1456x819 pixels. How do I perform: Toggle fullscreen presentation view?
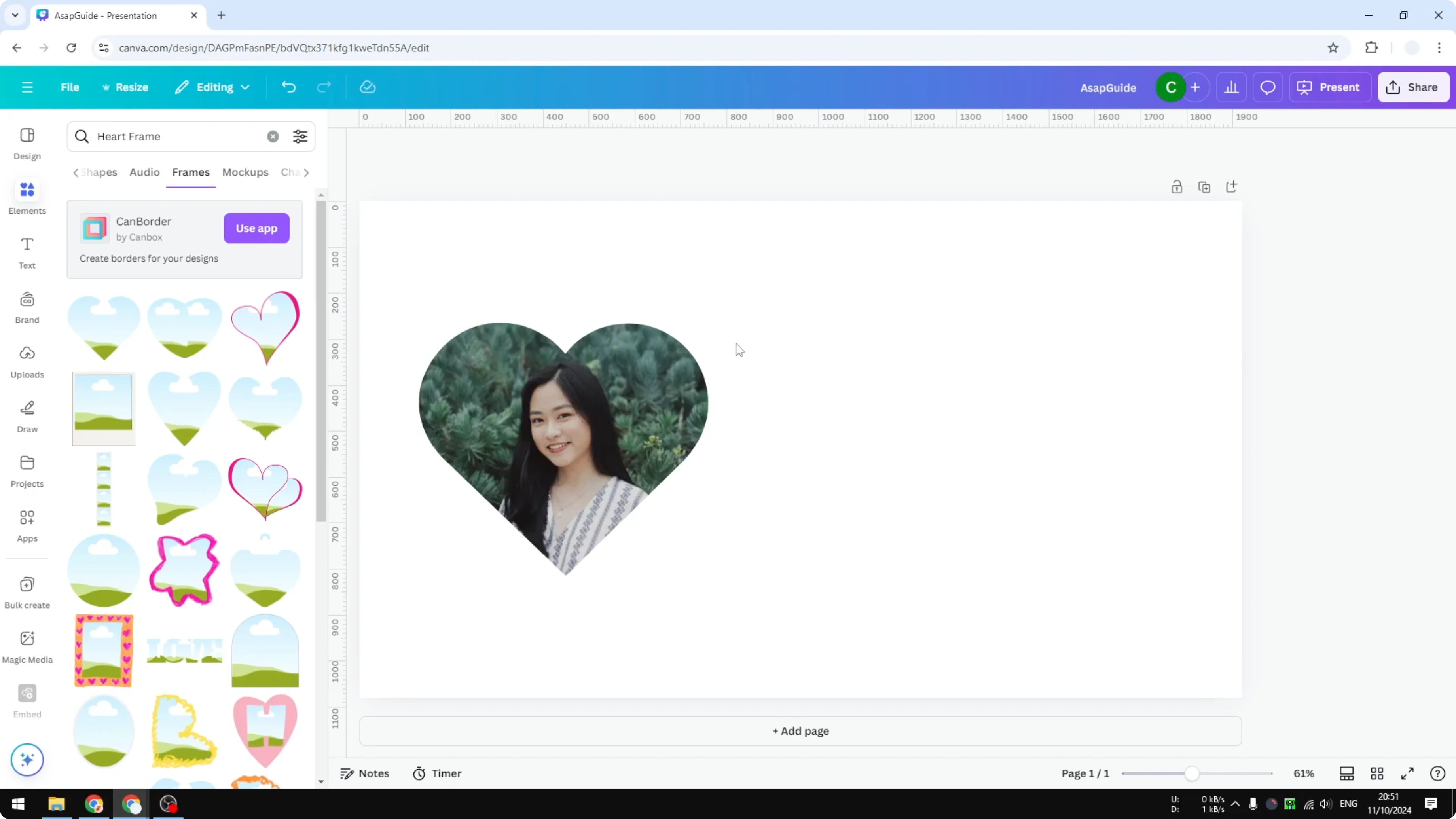coord(1408,773)
